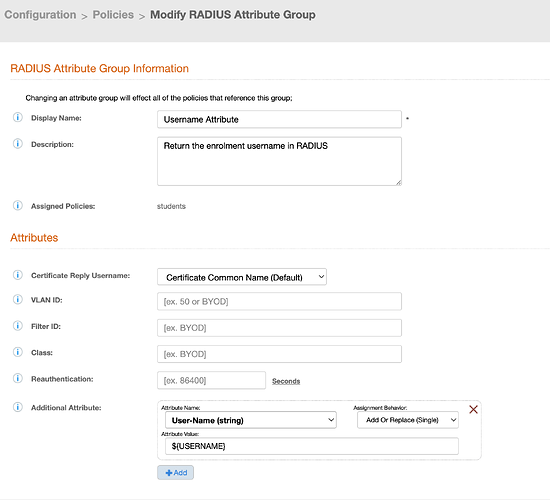This screenshot has width=550, height=500.
Task: Grab the Description textarea resize handle
Action: [398, 182]
